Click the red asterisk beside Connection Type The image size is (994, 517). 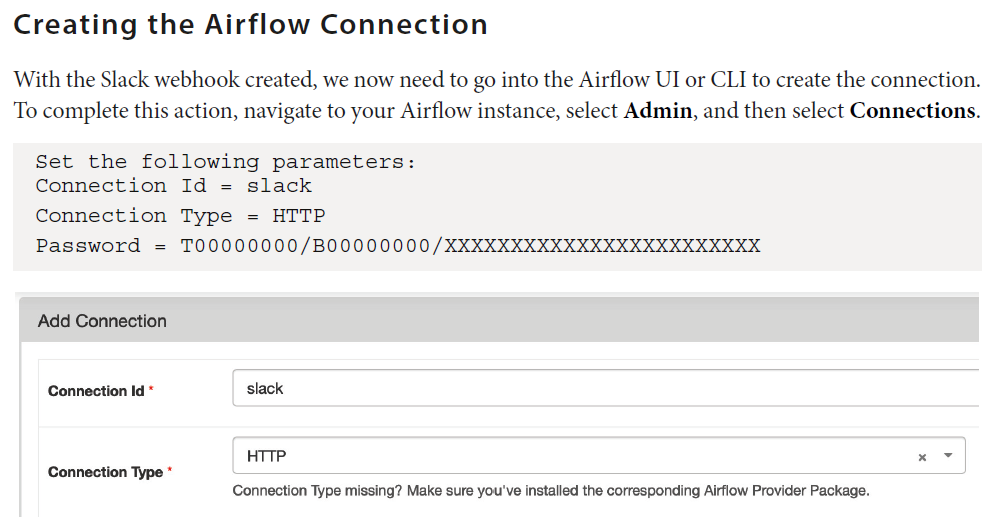coord(170,472)
